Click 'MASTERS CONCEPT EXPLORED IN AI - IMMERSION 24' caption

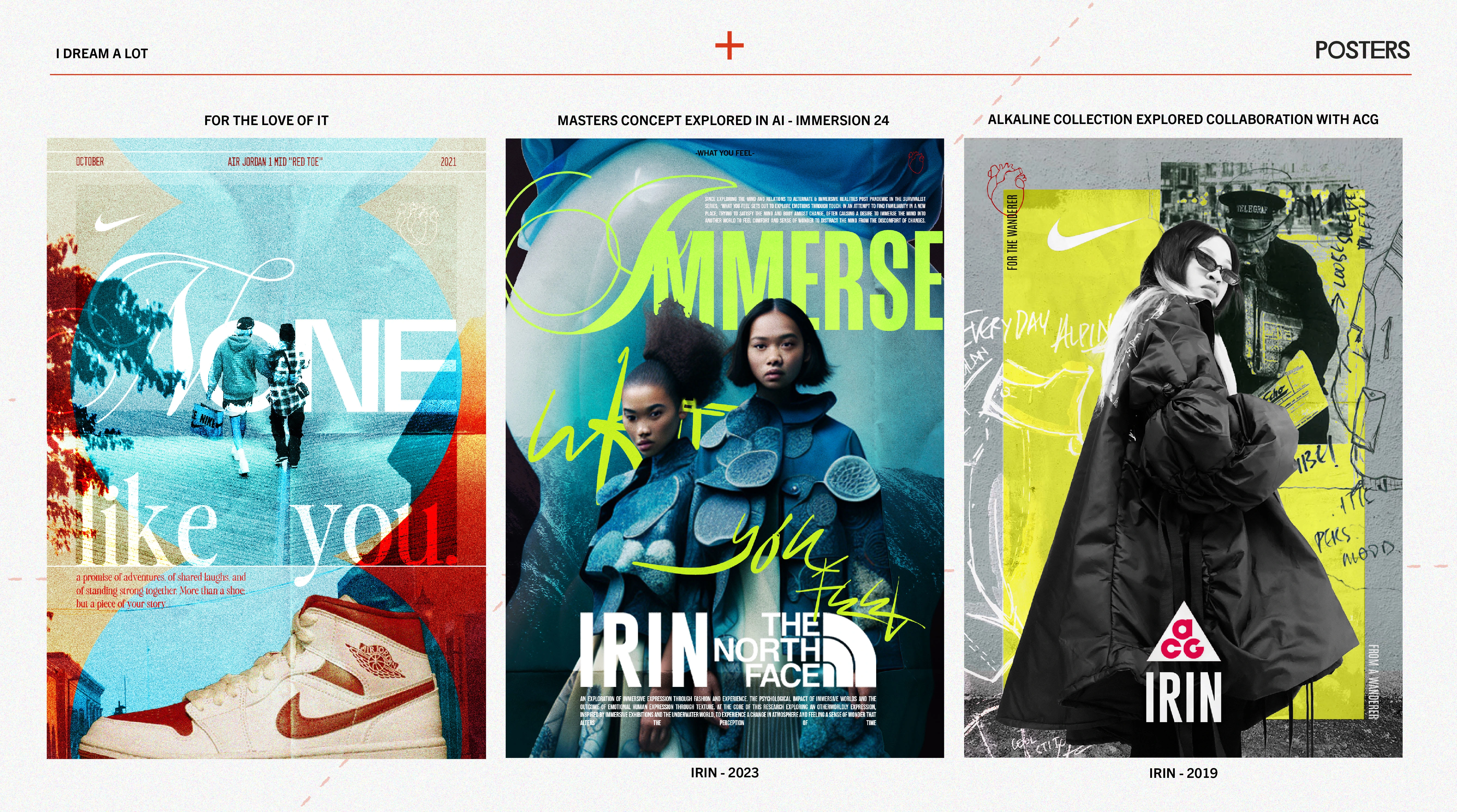point(723,120)
